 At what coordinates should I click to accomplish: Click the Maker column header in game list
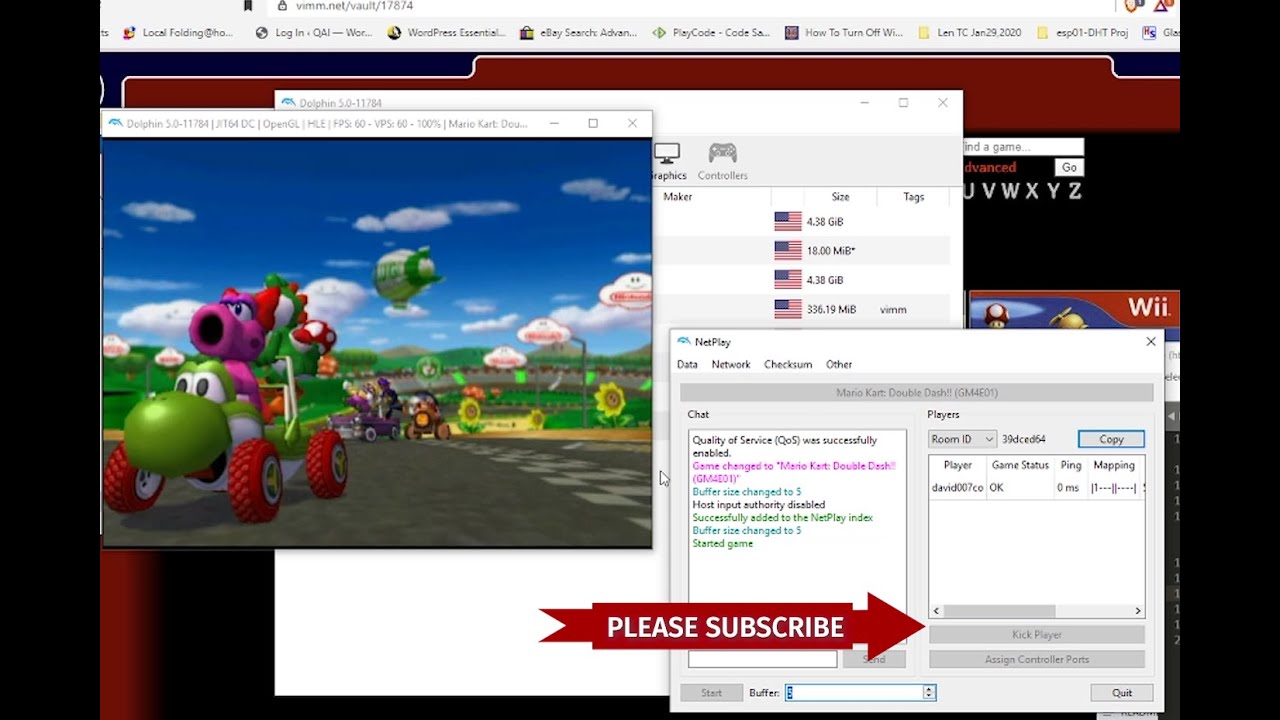point(677,197)
